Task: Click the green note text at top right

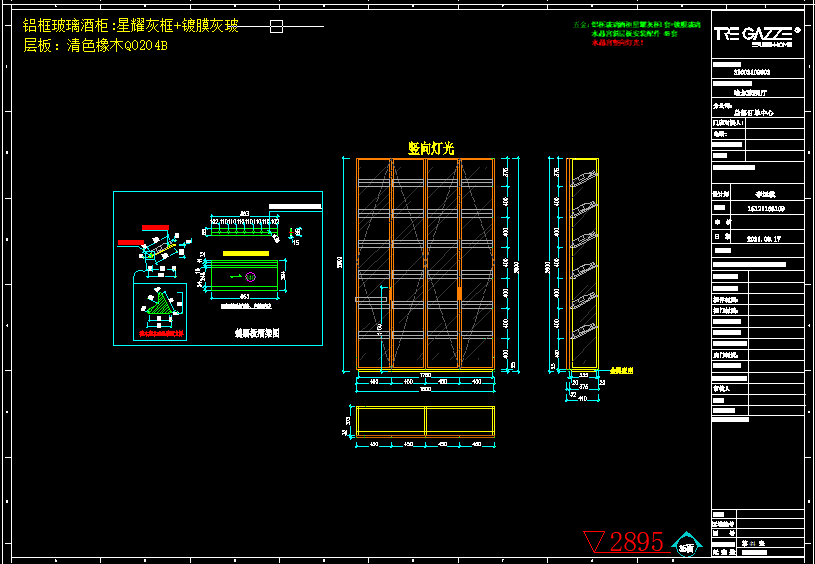Action: [x=637, y=34]
